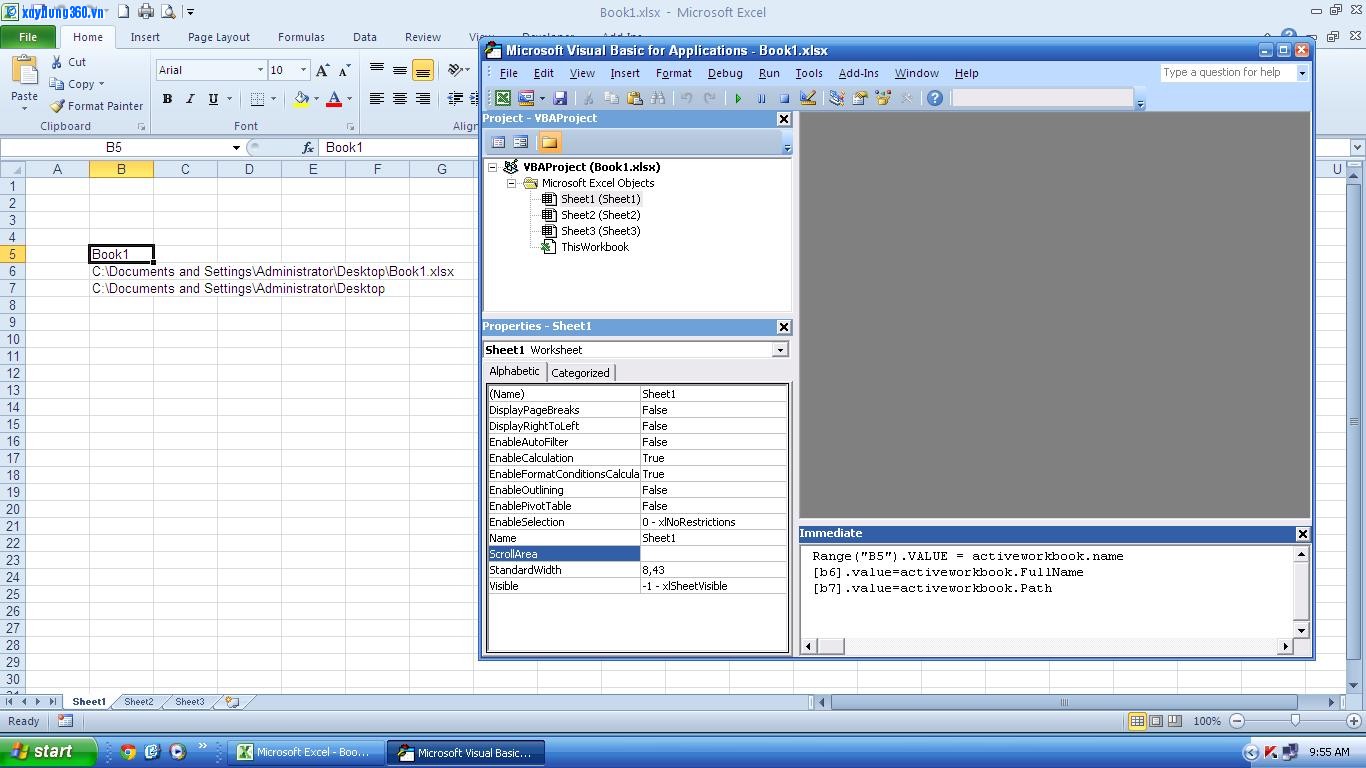The width and height of the screenshot is (1366, 768).
Task: Click the Type a question for help box
Action: pyautogui.click(x=1228, y=73)
